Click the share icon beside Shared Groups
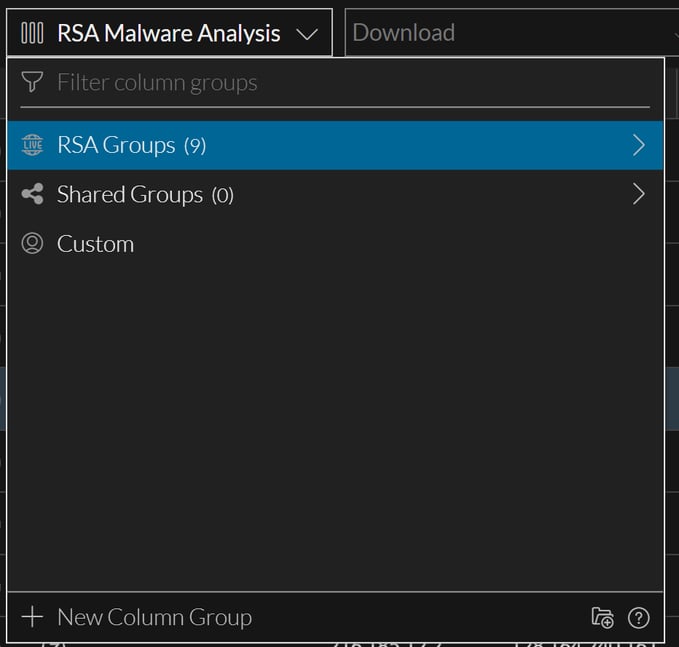679x647 pixels. (x=32, y=194)
